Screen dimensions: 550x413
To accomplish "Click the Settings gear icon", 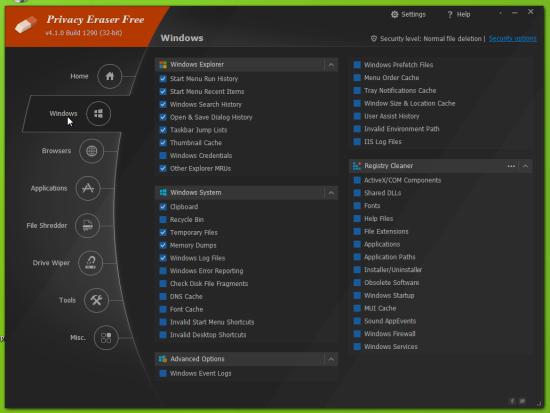I will pos(395,14).
